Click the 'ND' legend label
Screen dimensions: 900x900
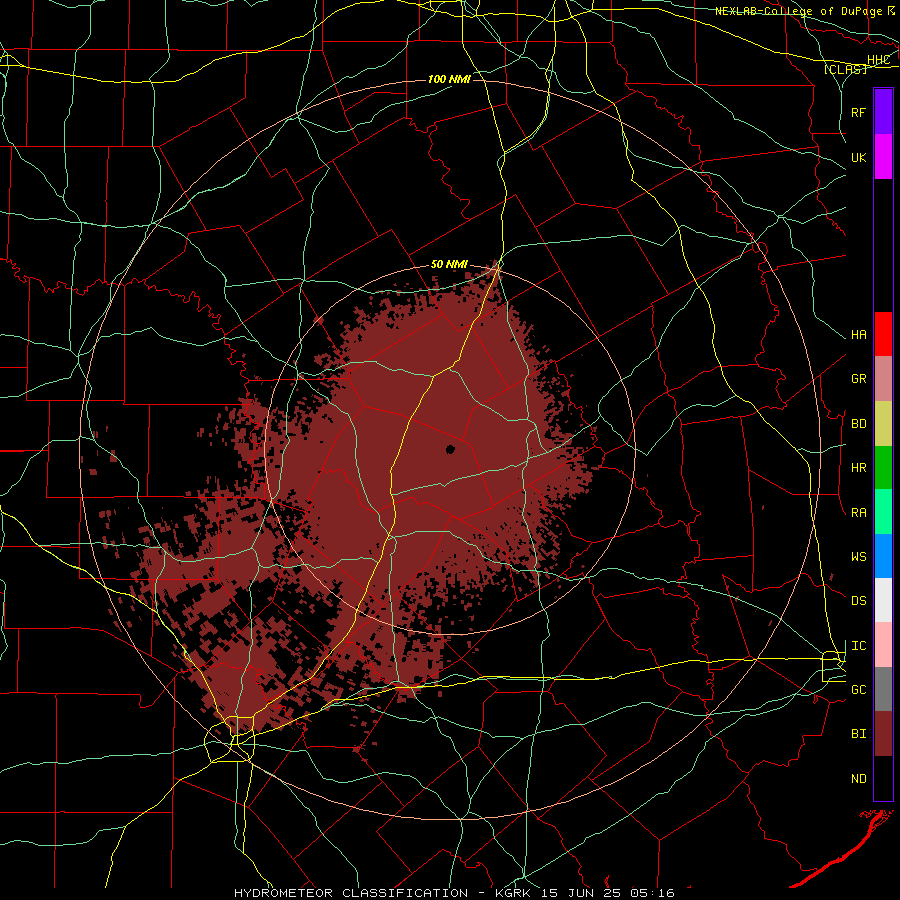click(x=859, y=779)
